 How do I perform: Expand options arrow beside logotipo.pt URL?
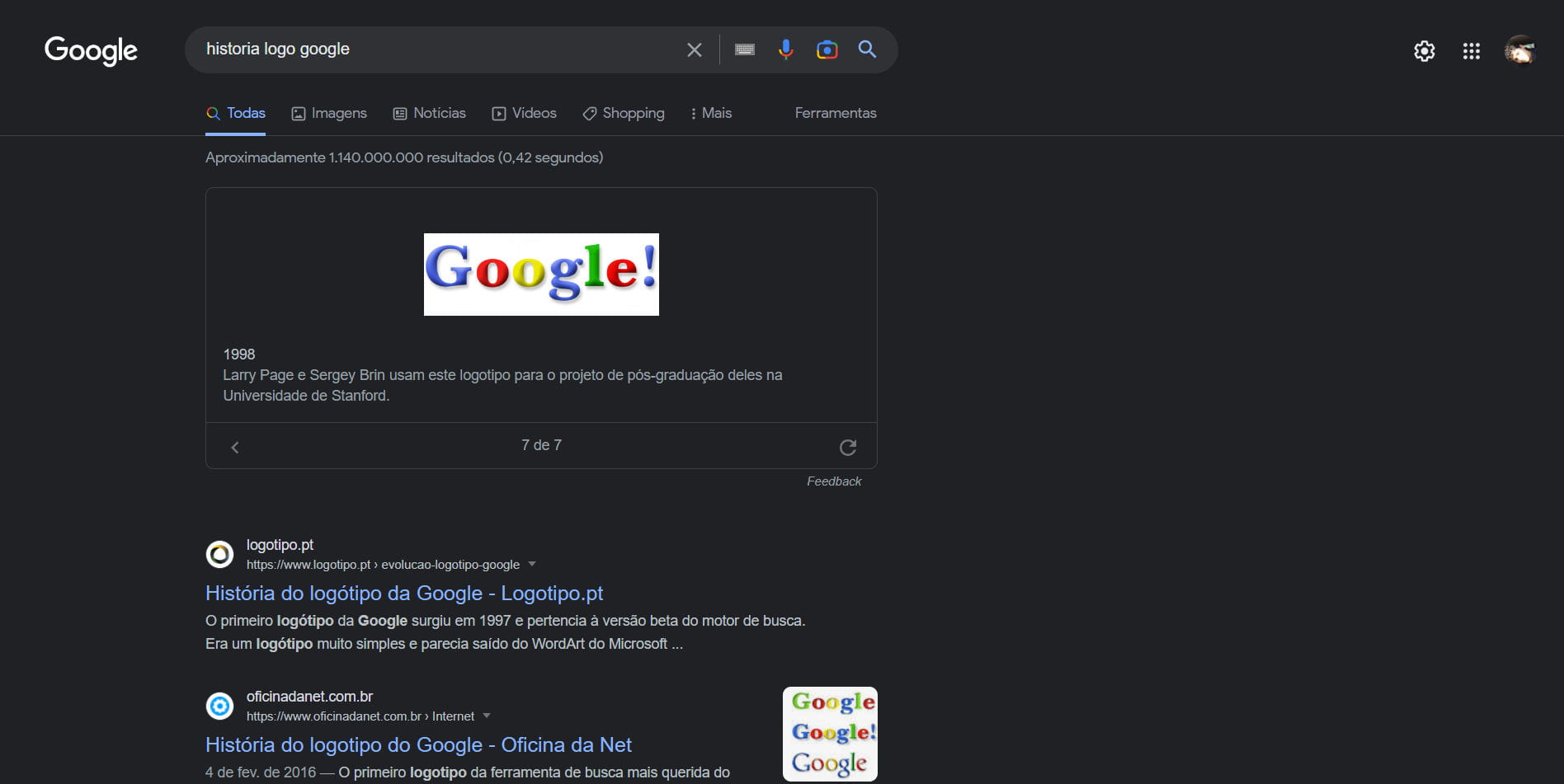click(x=532, y=565)
